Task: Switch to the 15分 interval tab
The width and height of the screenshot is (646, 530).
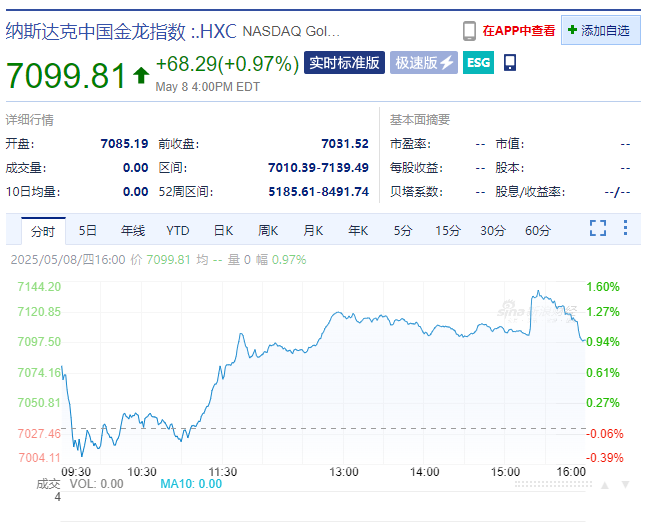Action: click(448, 230)
